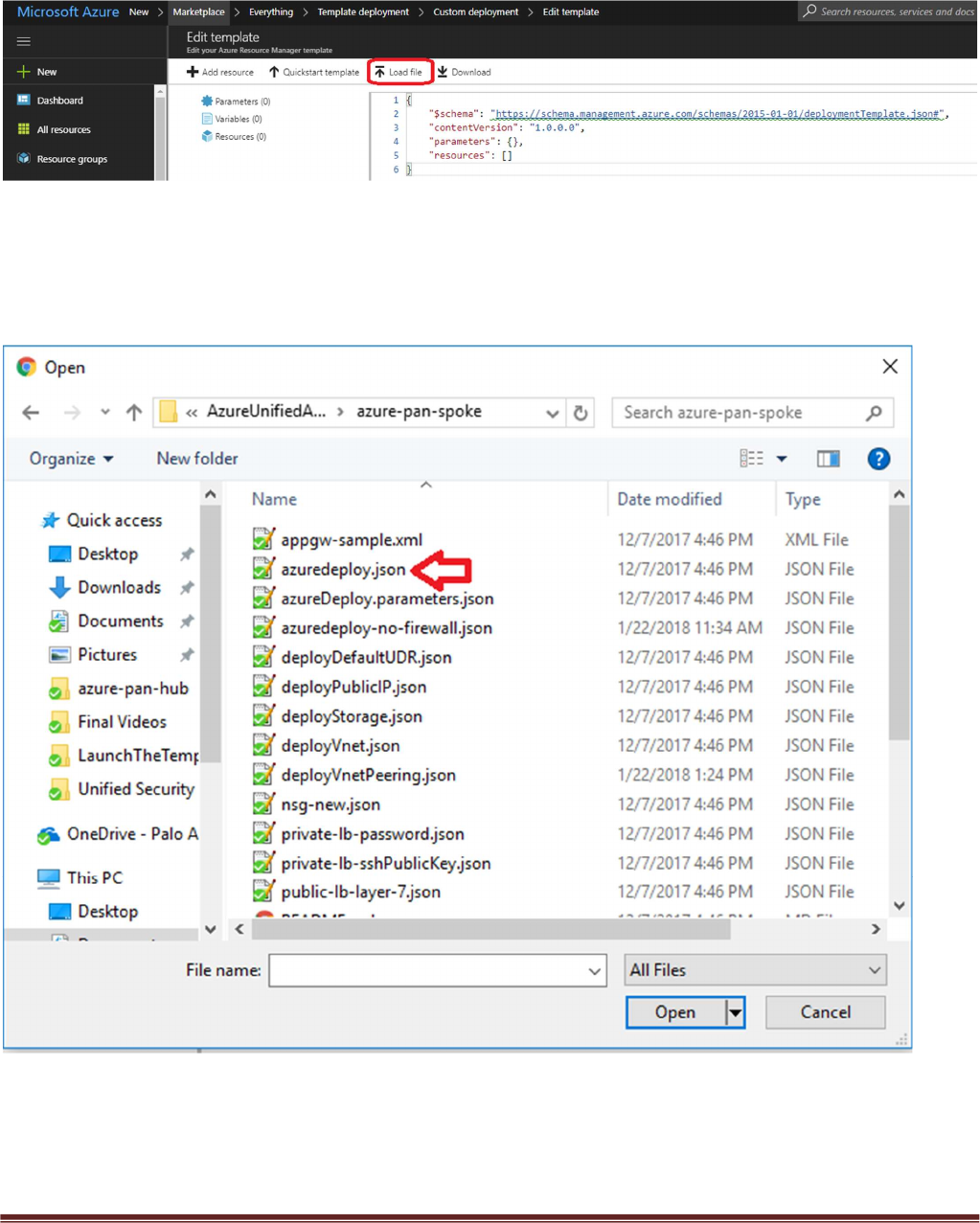Click Azure search resources box
Viewport: 980px width, 1223px height.
888,11
